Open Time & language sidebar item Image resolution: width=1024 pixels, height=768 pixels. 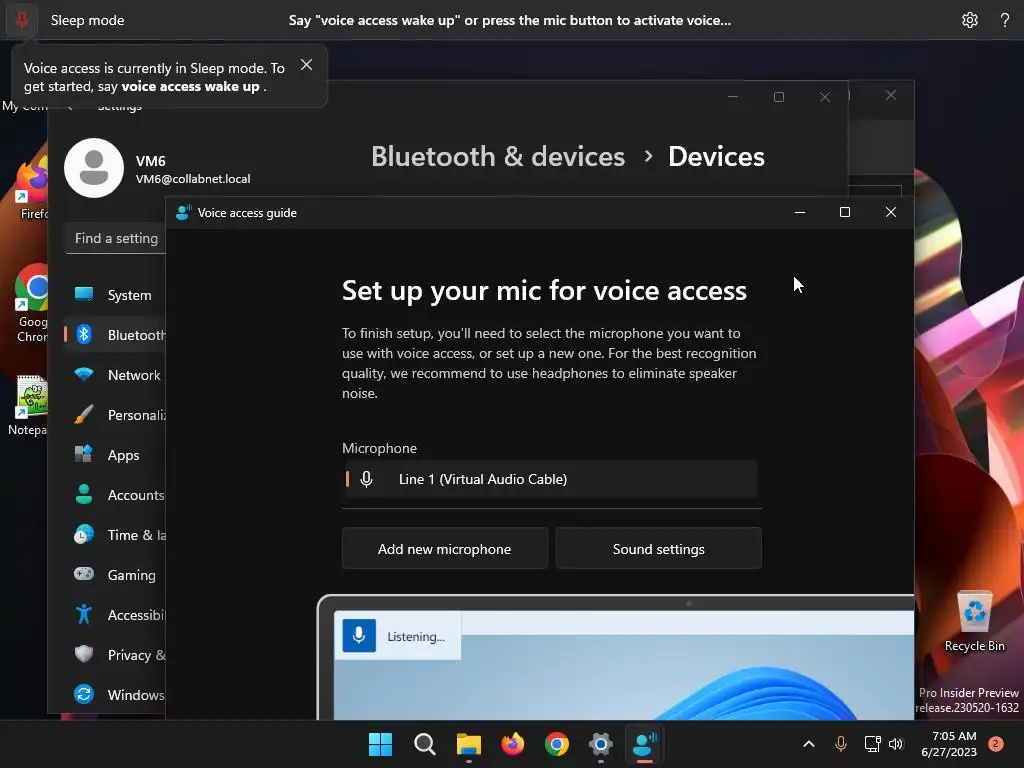[x=114, y=535]
